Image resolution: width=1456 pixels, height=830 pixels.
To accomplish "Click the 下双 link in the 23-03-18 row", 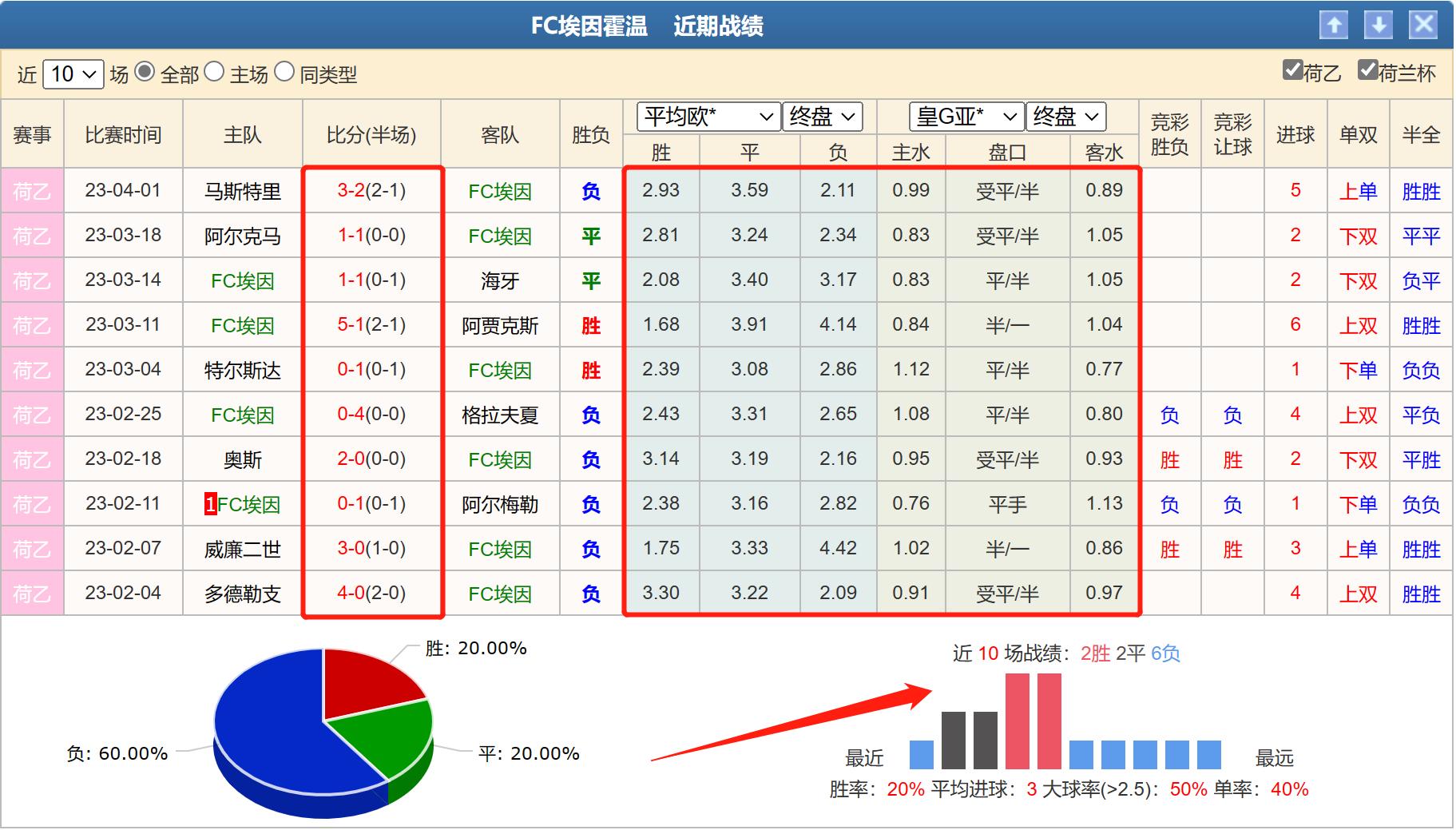I will point(1359,236).
